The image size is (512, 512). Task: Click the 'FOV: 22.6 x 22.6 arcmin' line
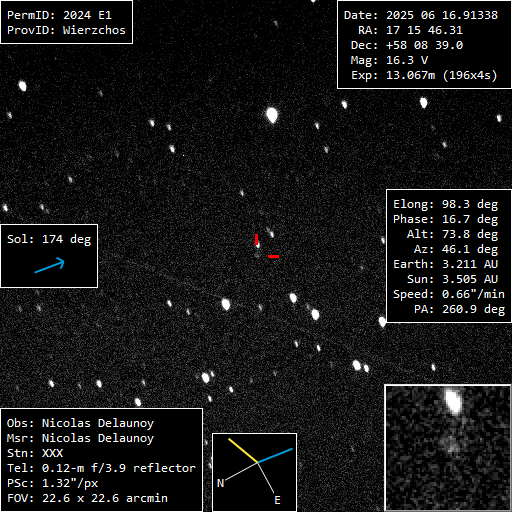pyautogui.click(x=87, y=498)
